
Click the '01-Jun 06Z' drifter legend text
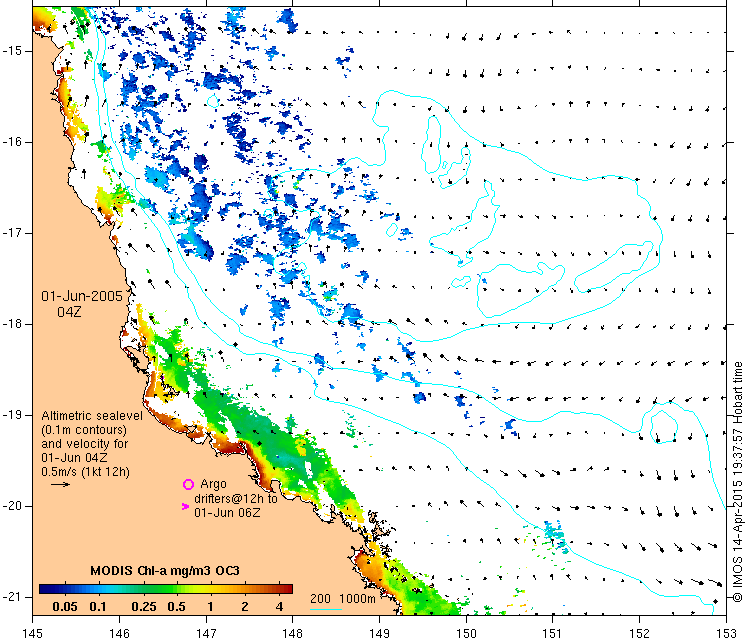(227, 513)
